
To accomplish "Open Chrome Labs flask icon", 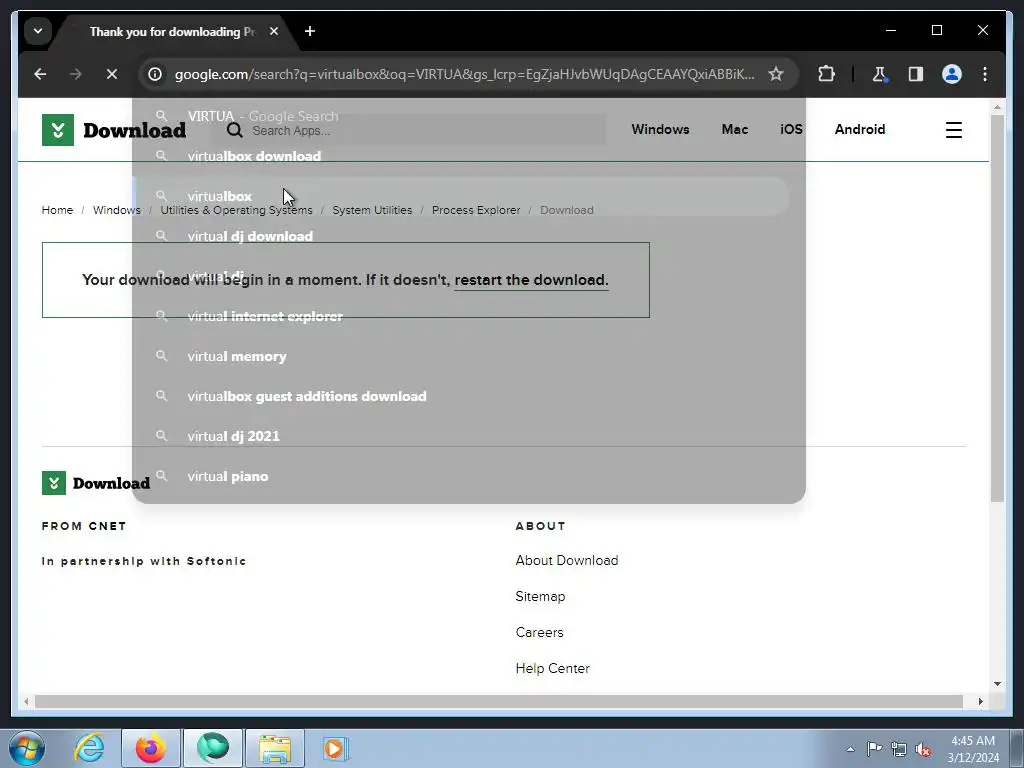I will pos(880,74).
